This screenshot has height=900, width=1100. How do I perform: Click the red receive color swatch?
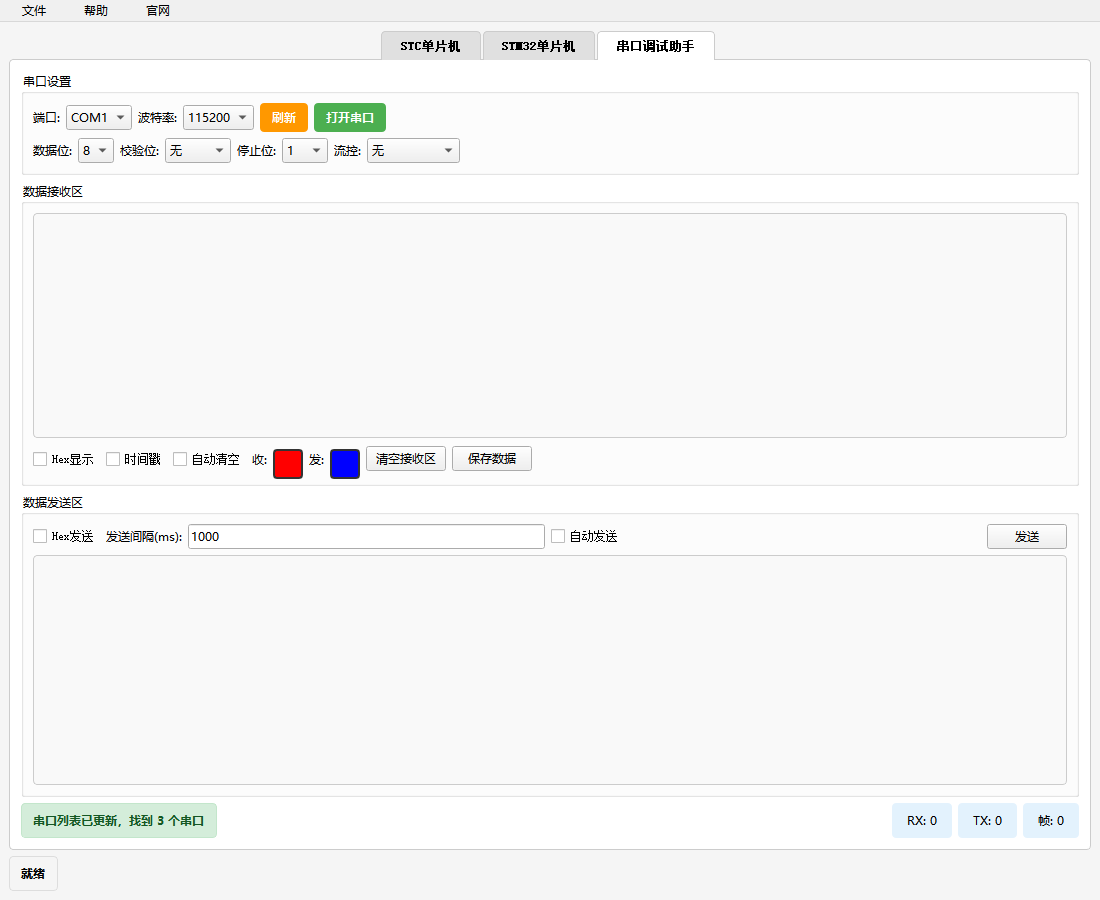[288, 464]
